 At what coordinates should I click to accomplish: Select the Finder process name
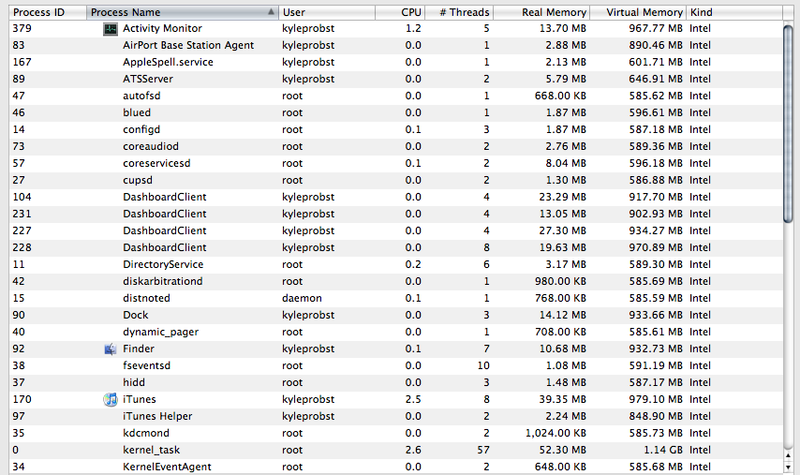[138, 349]
